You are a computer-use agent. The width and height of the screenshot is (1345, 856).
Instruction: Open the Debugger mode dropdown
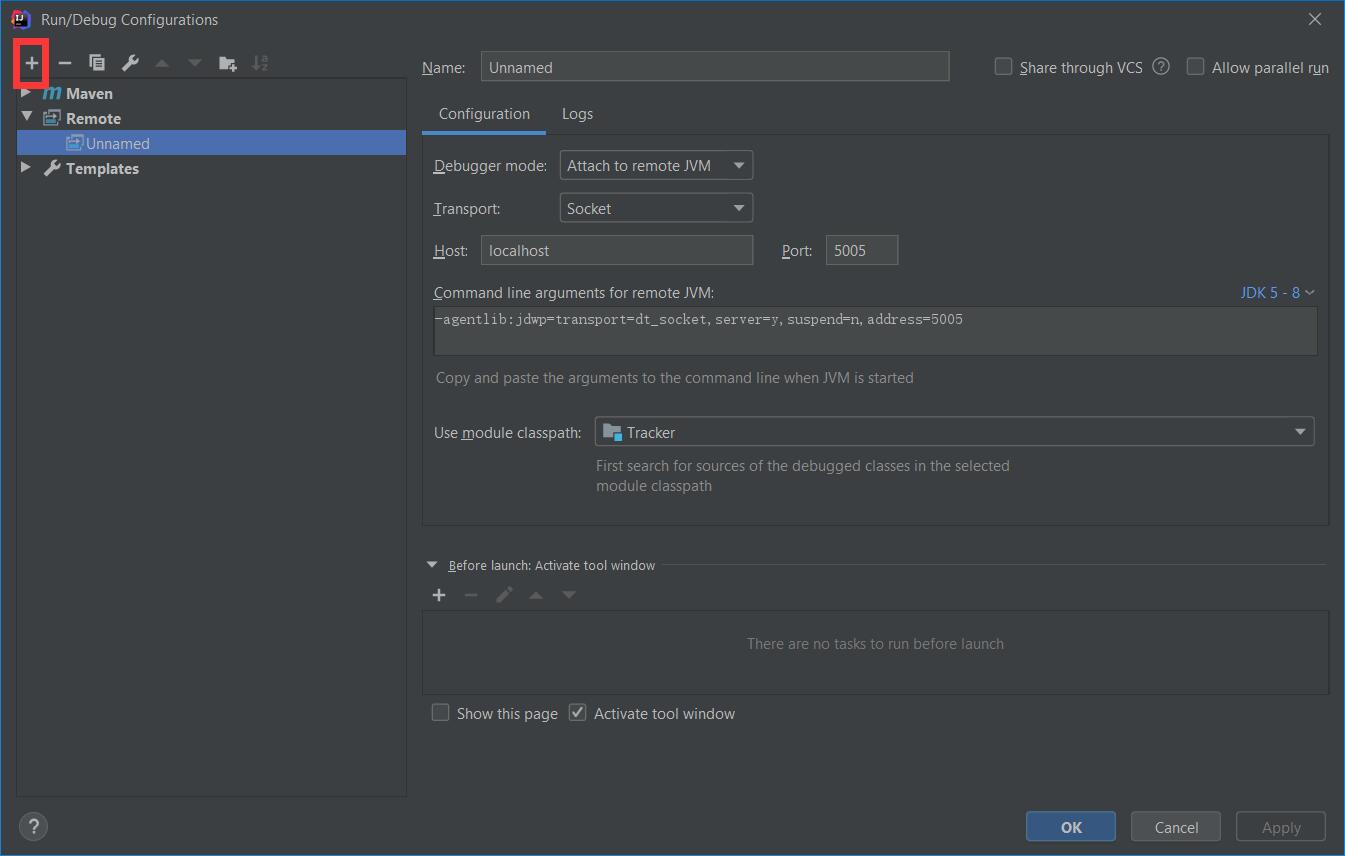click(x=656, y=166)
